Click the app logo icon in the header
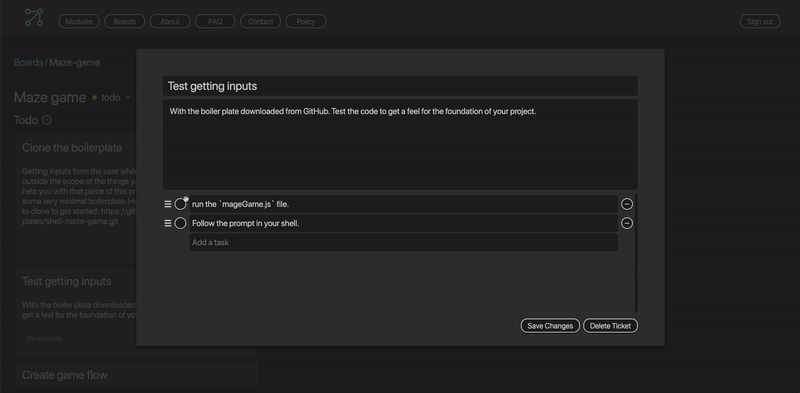Image resolution: width=800 pixels, height=393 pixels. click(x=34, y=17)
